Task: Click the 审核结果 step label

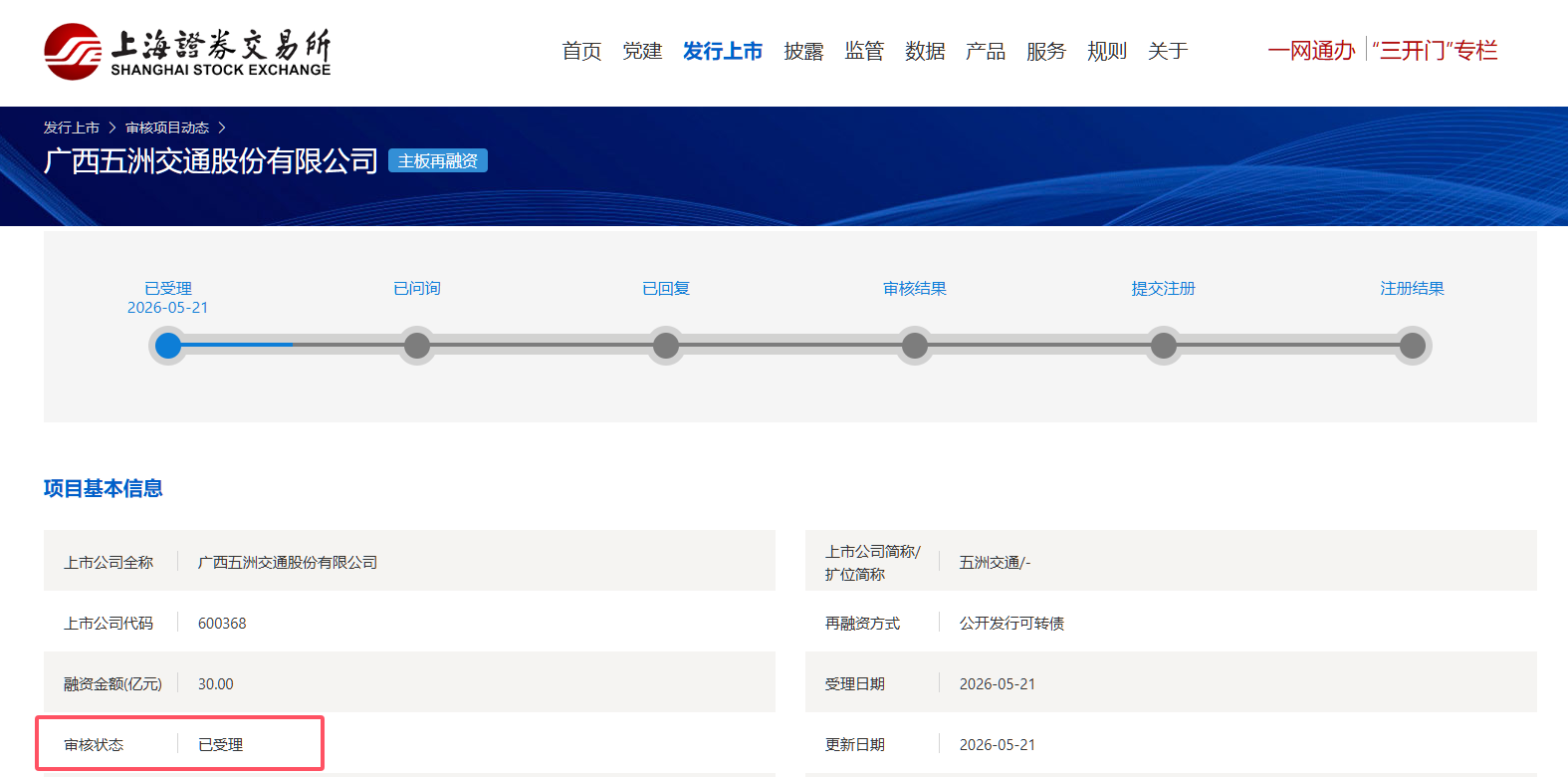Action: 915,288
